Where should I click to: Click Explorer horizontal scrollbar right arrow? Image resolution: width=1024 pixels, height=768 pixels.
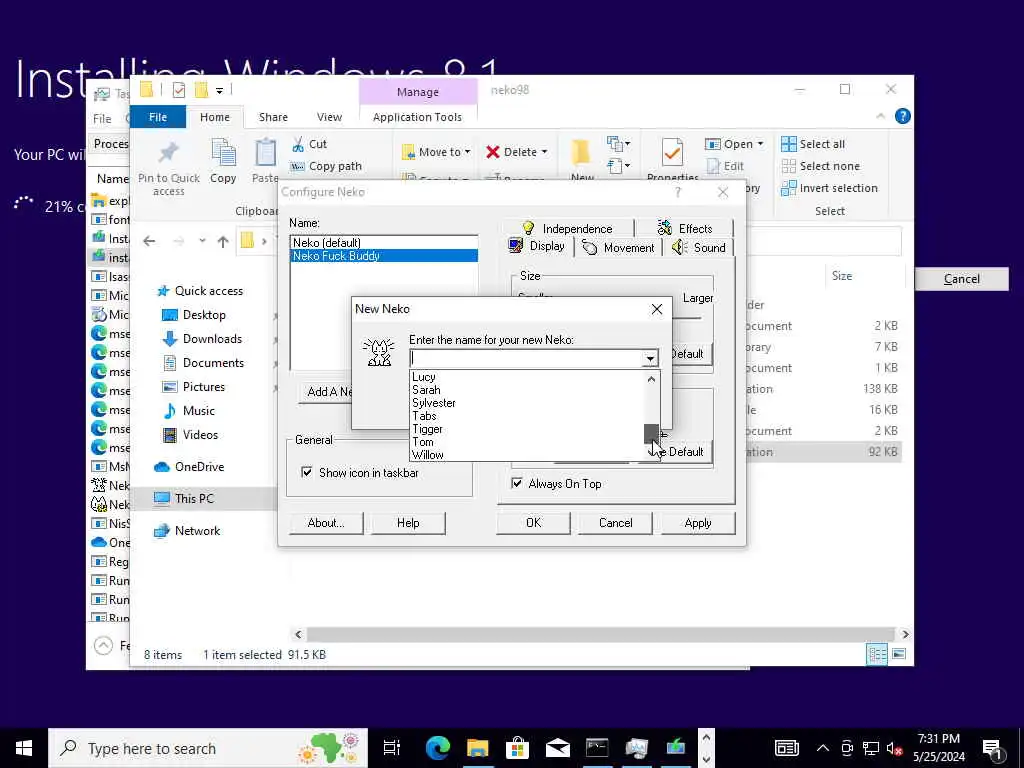[x=905, y=634]
